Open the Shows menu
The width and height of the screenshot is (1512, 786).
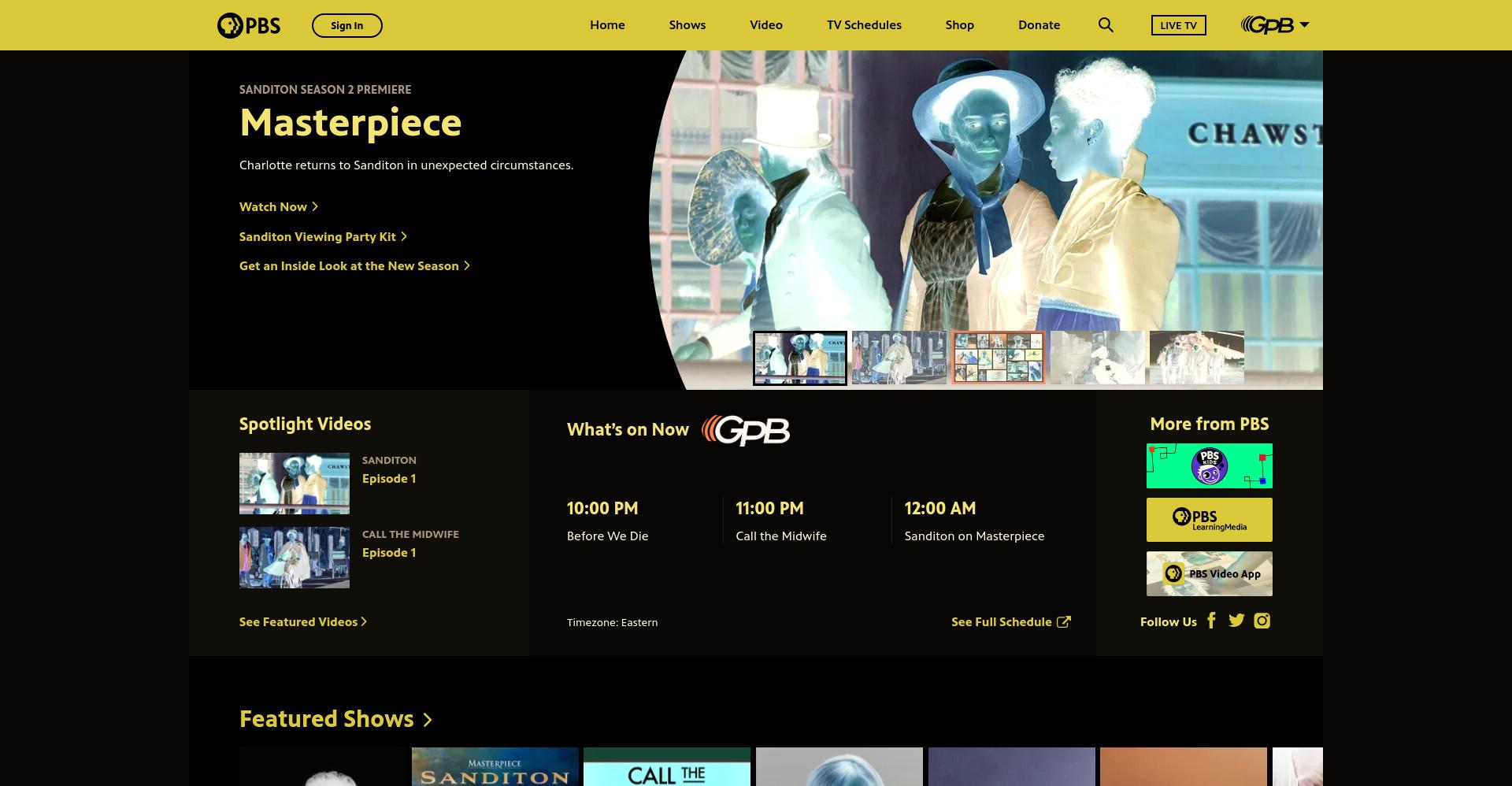687,25
